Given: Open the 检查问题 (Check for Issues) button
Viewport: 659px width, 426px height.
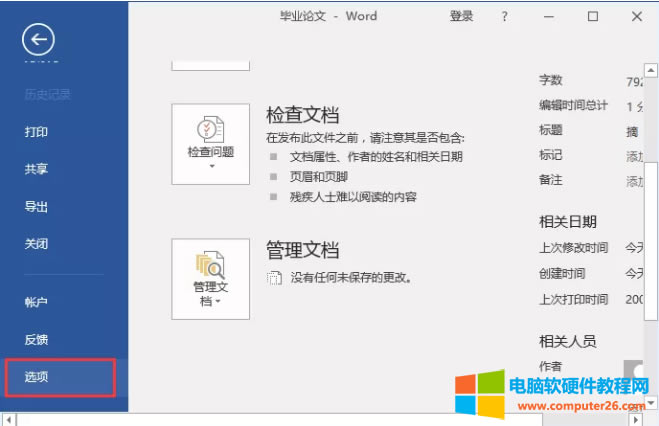Looking at the screenshot, I should 210,143.
